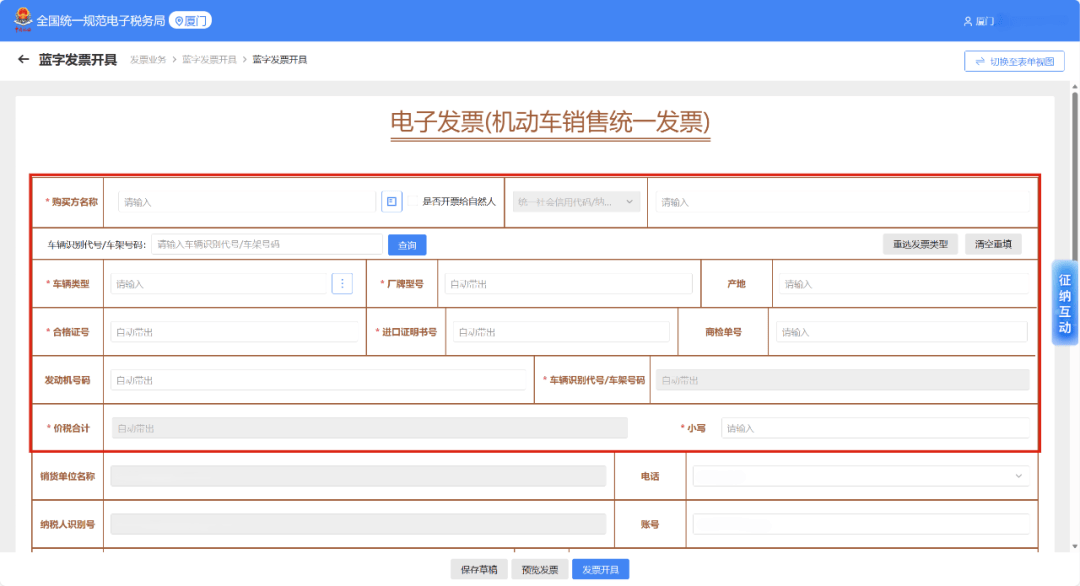The image size is (1080, 586).
Task: Click the 发票开具 submit button
Action: coord(600,570)
